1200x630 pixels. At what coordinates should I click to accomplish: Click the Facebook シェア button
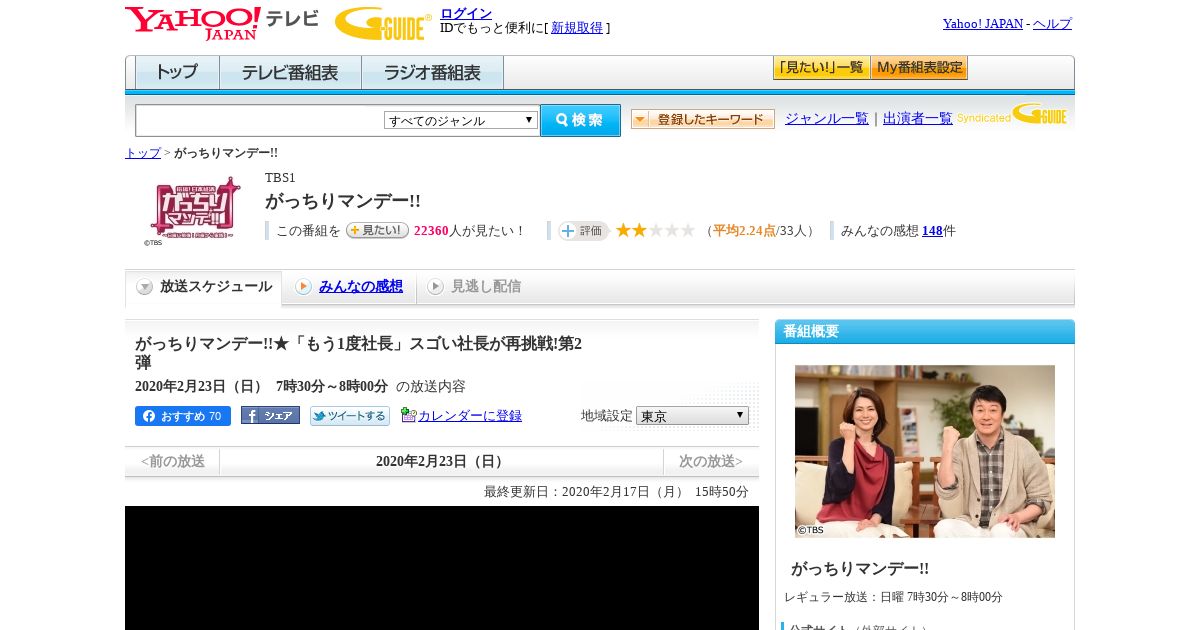pyautogui.click(x=270, y=415)
